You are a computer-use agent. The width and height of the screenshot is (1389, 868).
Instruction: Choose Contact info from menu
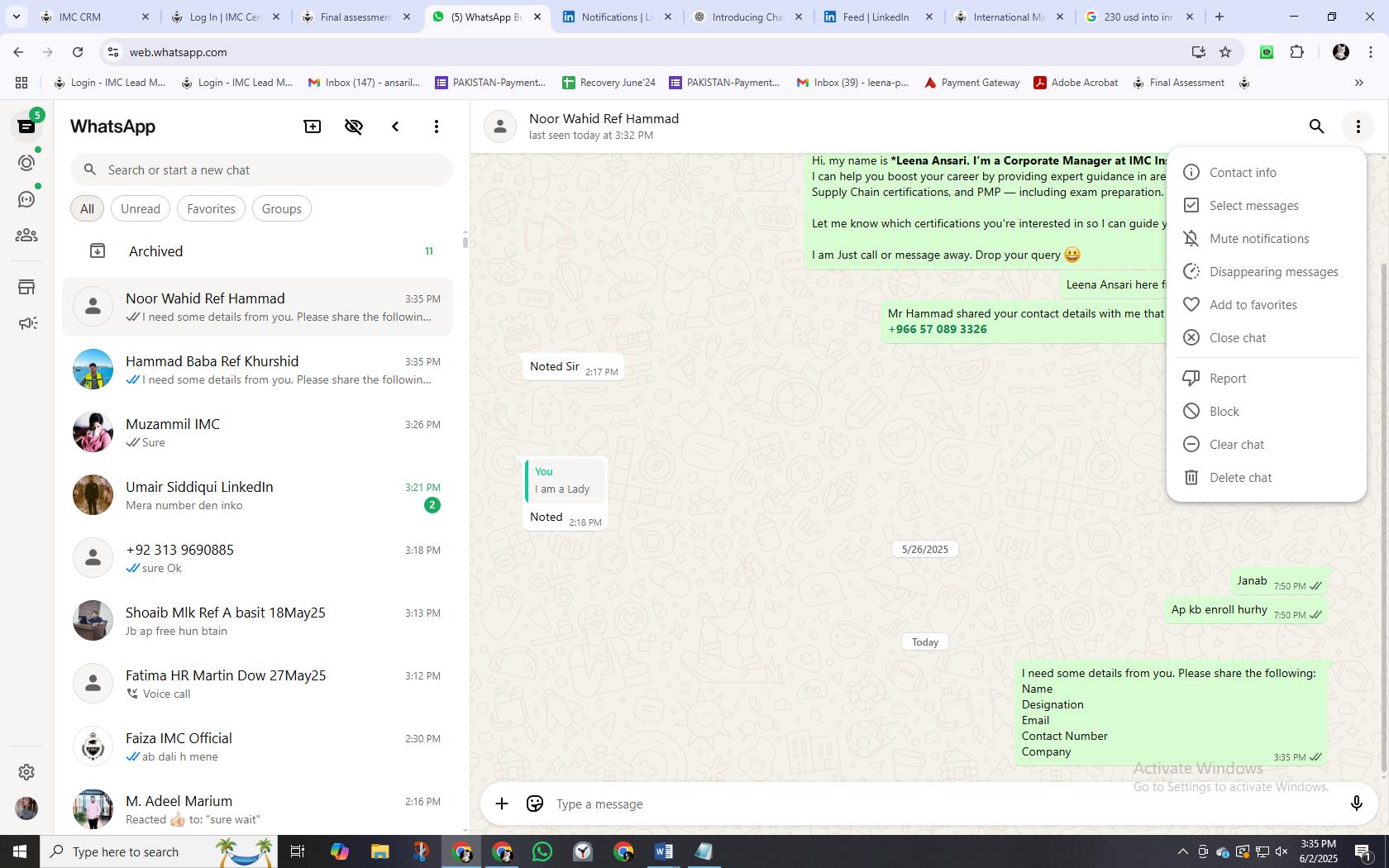[1266, 172]
